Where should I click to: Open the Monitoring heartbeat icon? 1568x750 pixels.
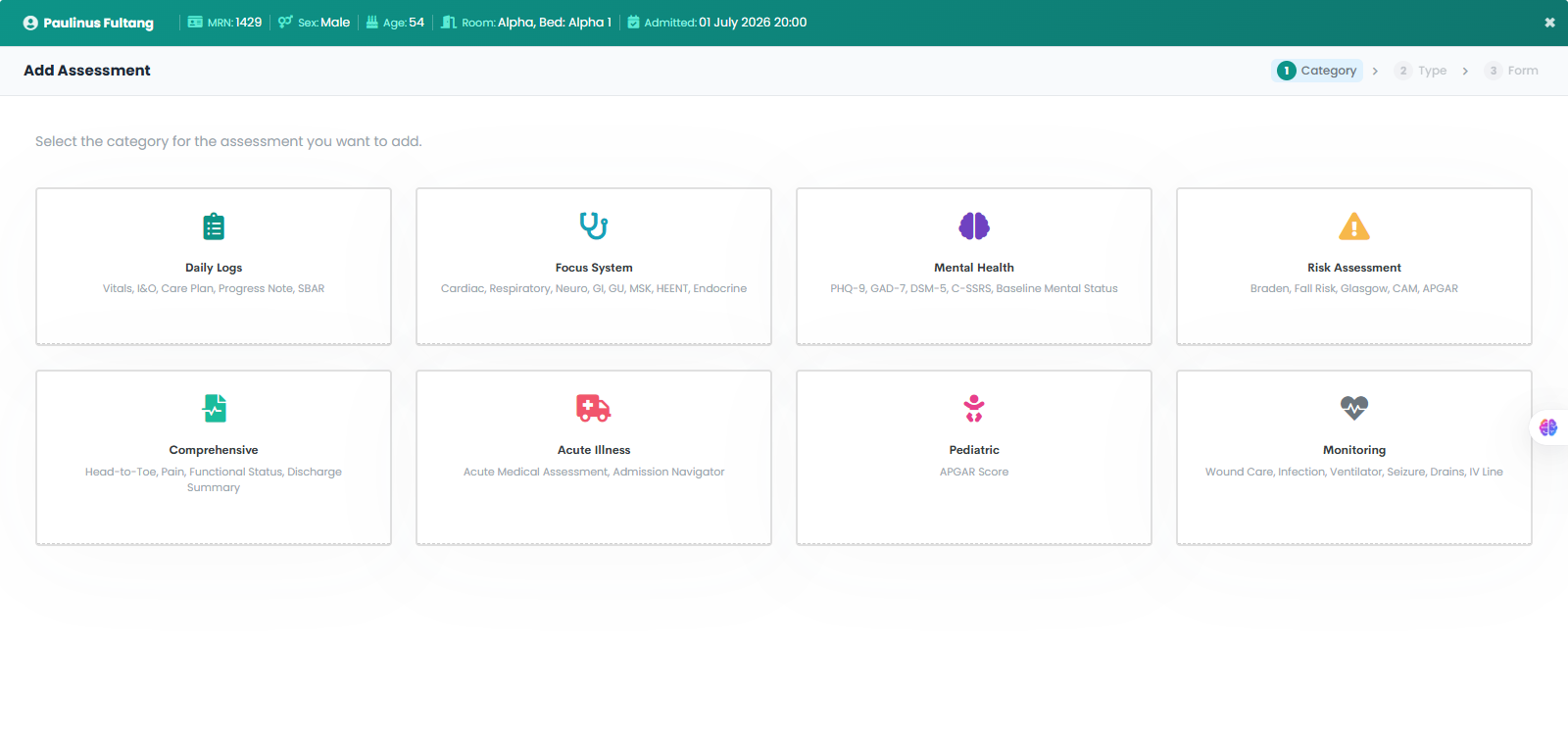tap(1354, 408)
